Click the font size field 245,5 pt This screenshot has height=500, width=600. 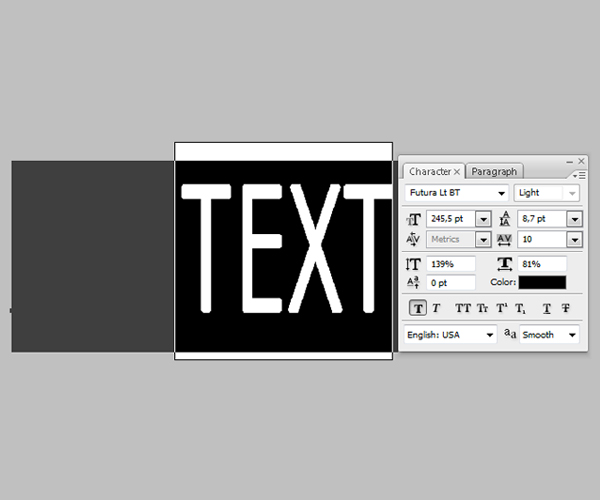point(451,219)
